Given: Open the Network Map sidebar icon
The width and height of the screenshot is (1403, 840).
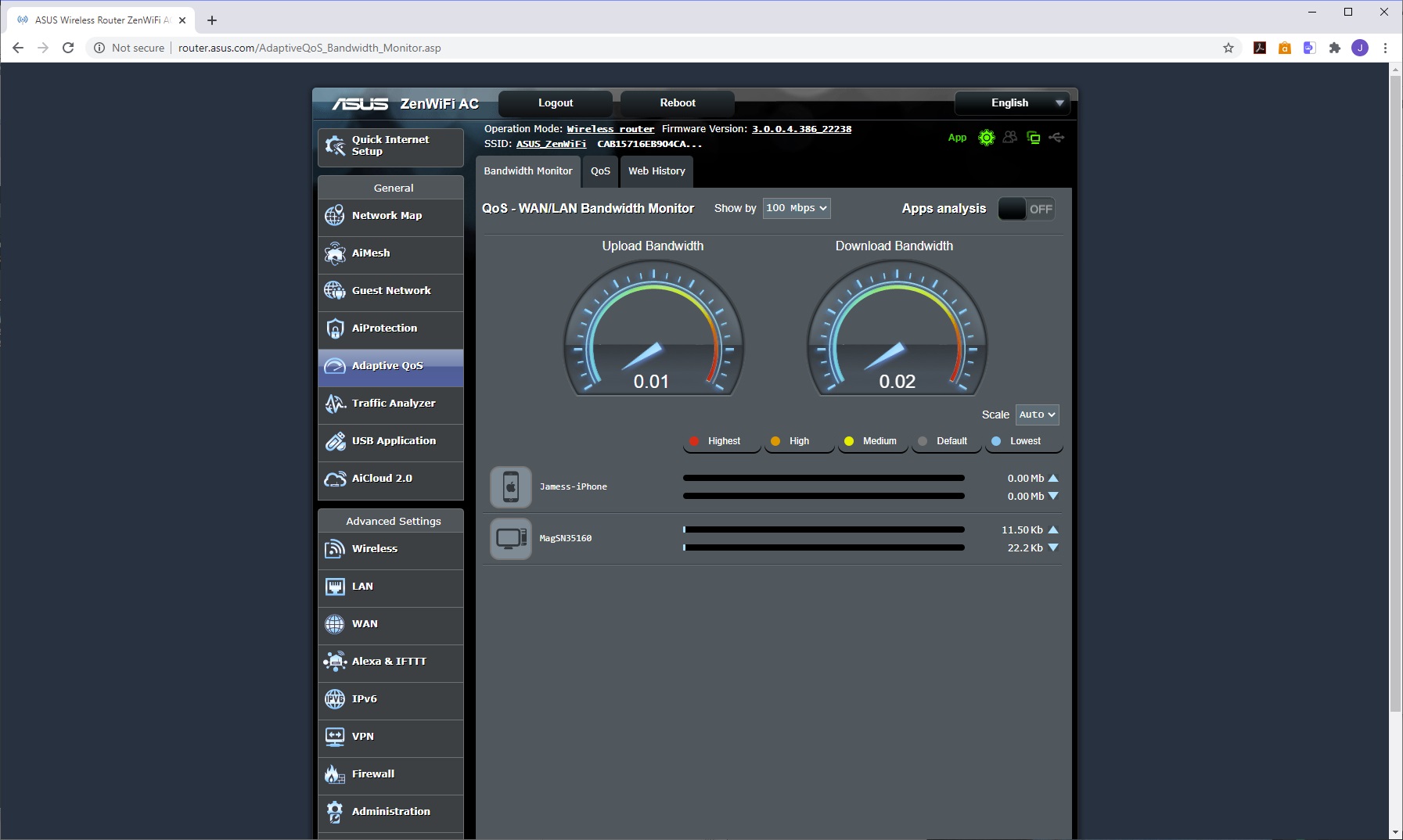Looking at the screenshot, I should pos(335,216).
